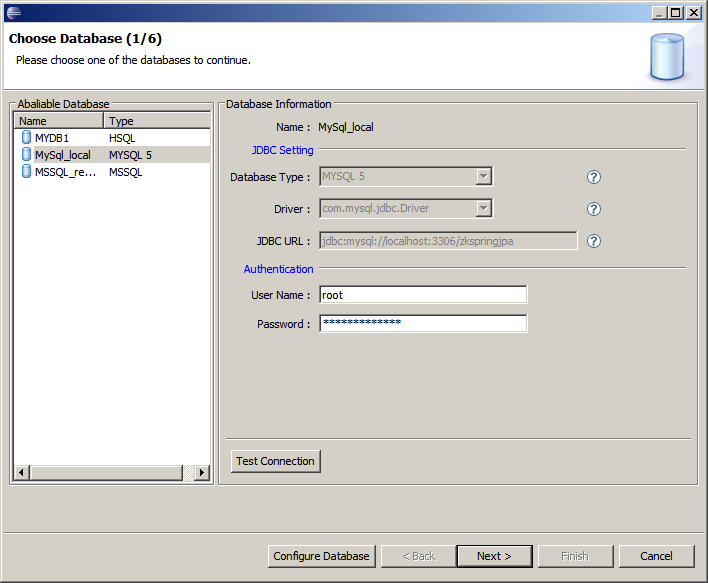708x583 pixels.
Task: Expand the Database Type dropdown arrow
Action: pos(484,176)
